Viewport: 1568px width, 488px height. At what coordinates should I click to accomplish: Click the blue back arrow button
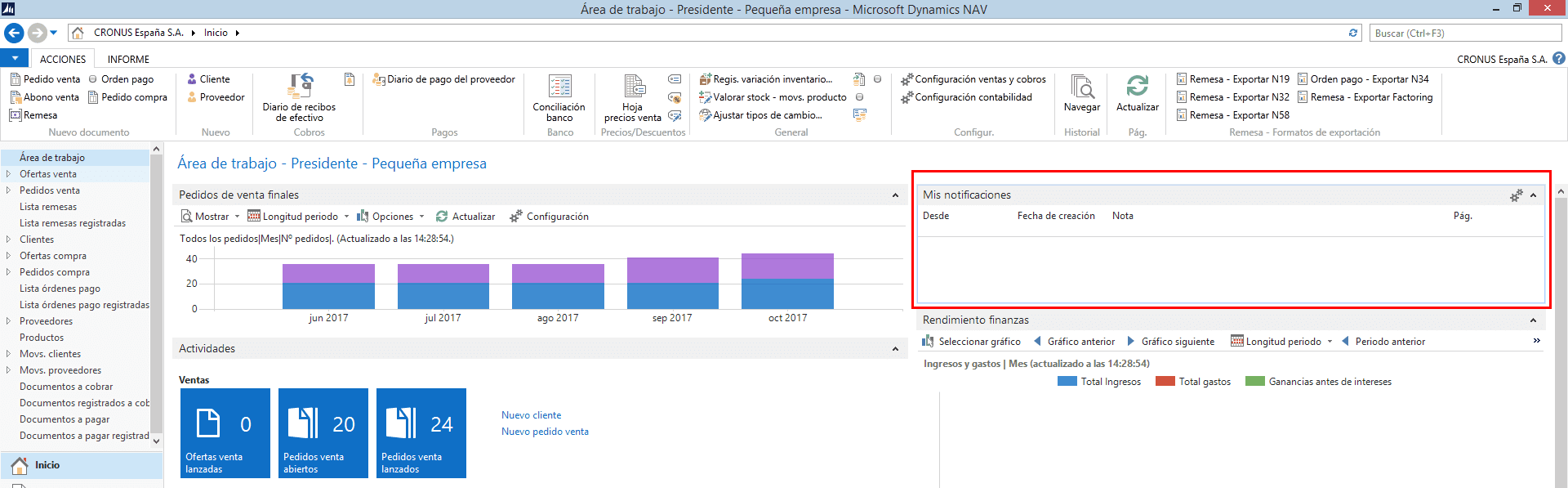click(14, 33)
